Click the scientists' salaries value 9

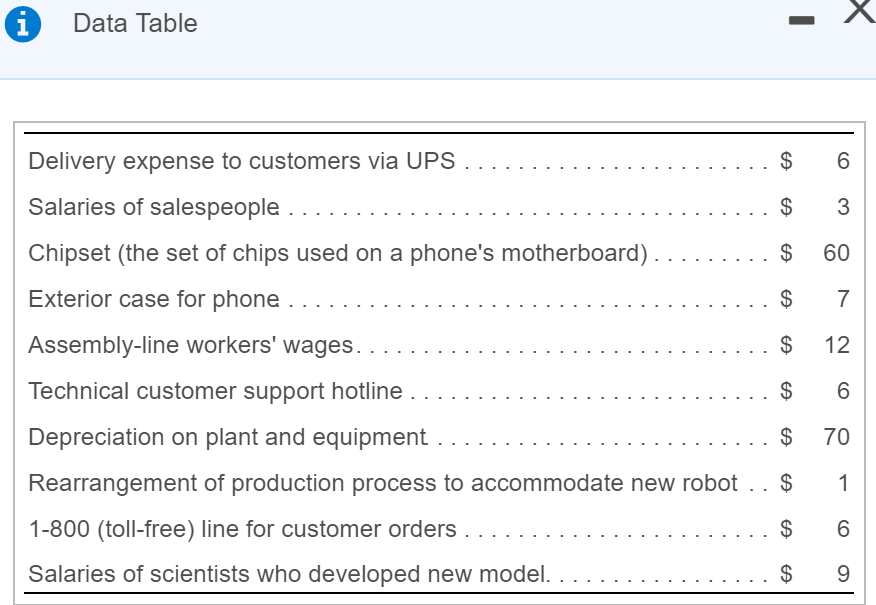point(844,574)
